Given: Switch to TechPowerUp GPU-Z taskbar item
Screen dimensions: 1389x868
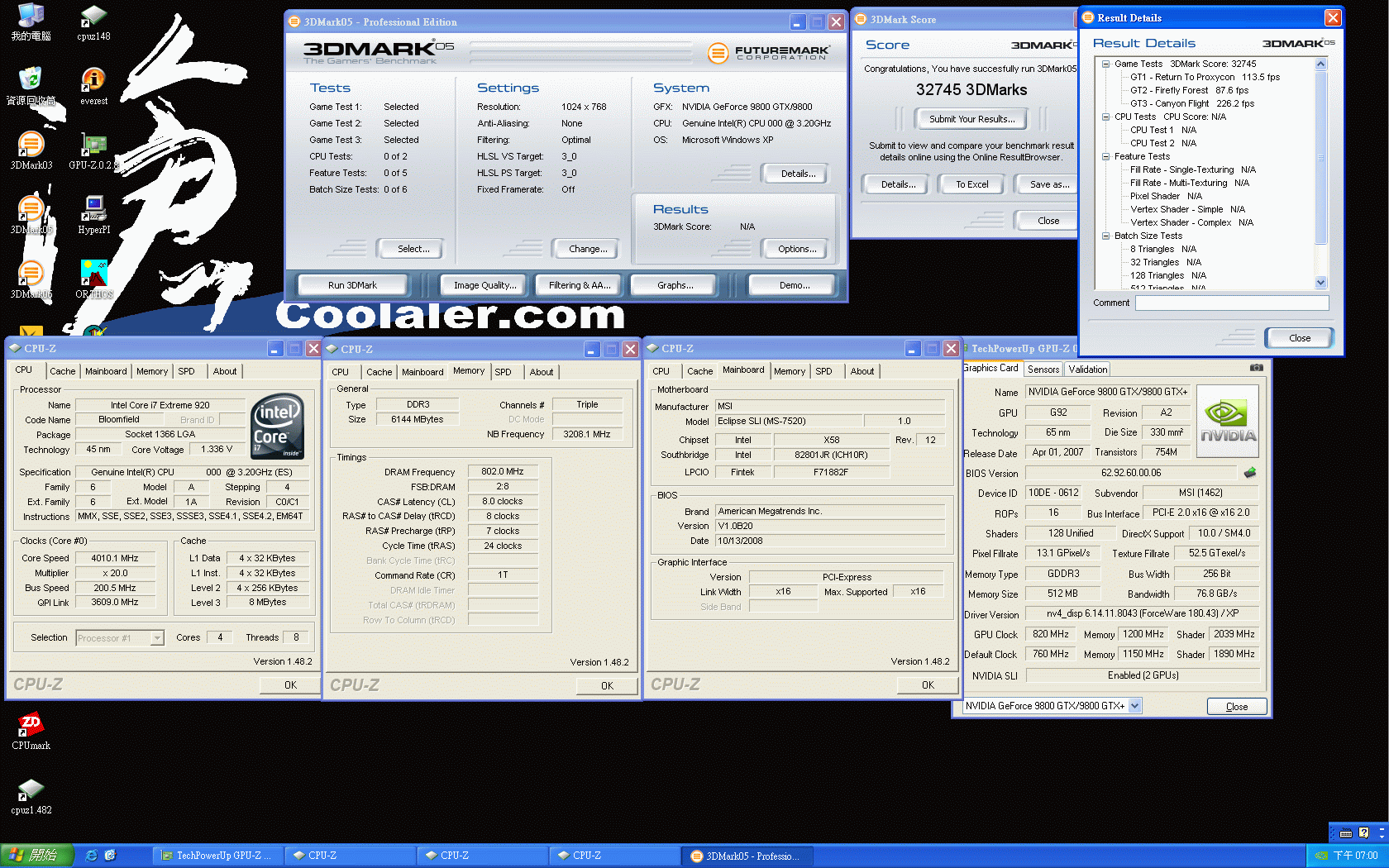Looking at the screenshot, I should pos(217,856).
